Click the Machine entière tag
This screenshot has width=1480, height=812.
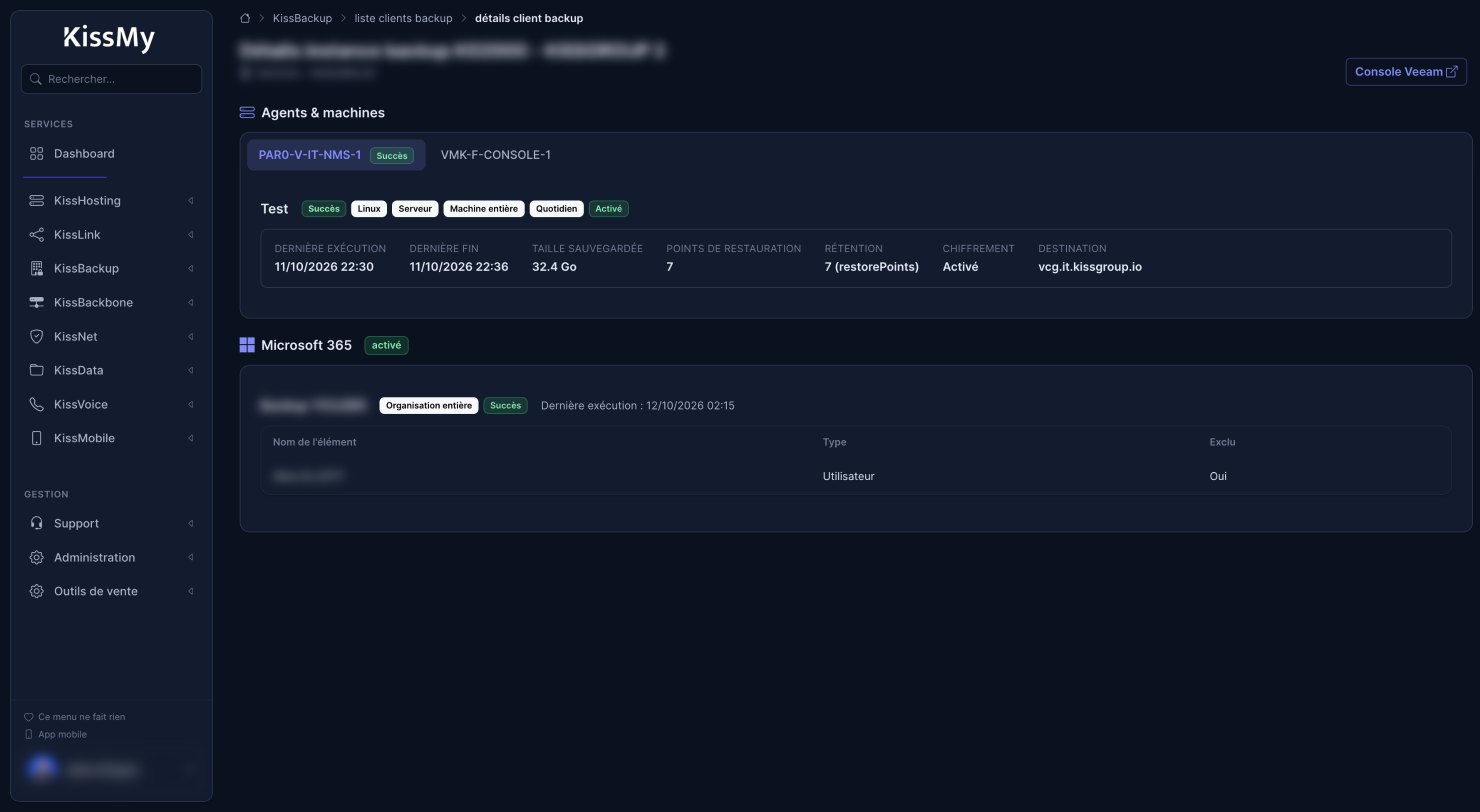(484, 209)
